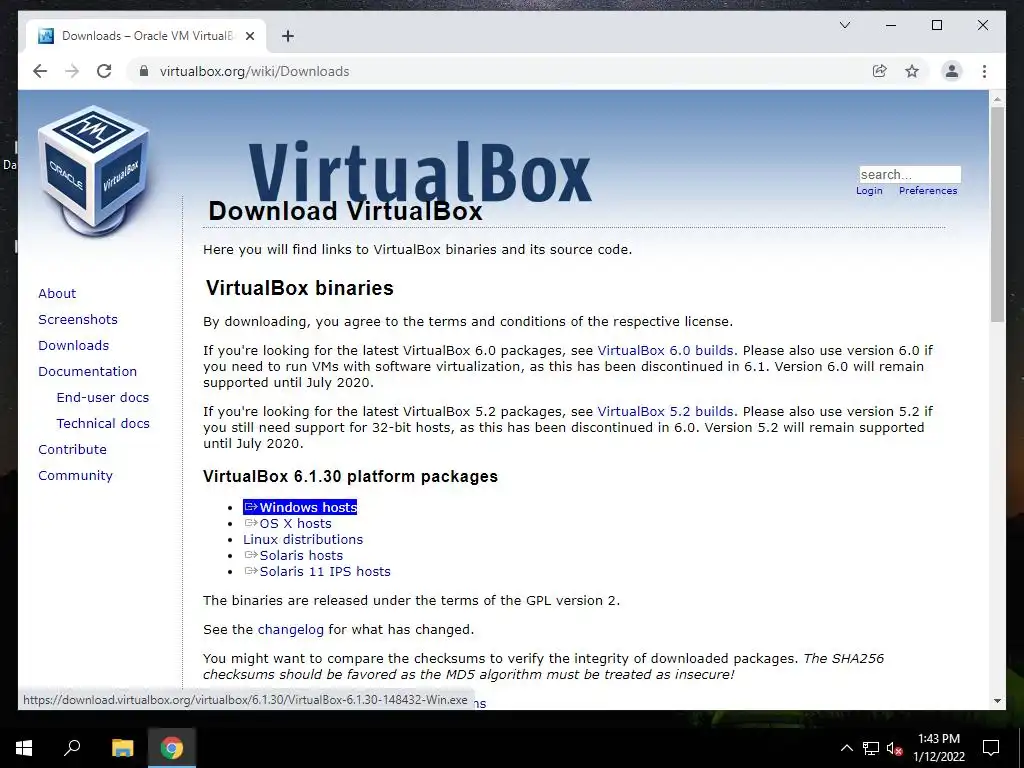Follow the VirtualBox 5.2 builds link
Viewport: 1024px width, 768px height.
click(665, 412)
